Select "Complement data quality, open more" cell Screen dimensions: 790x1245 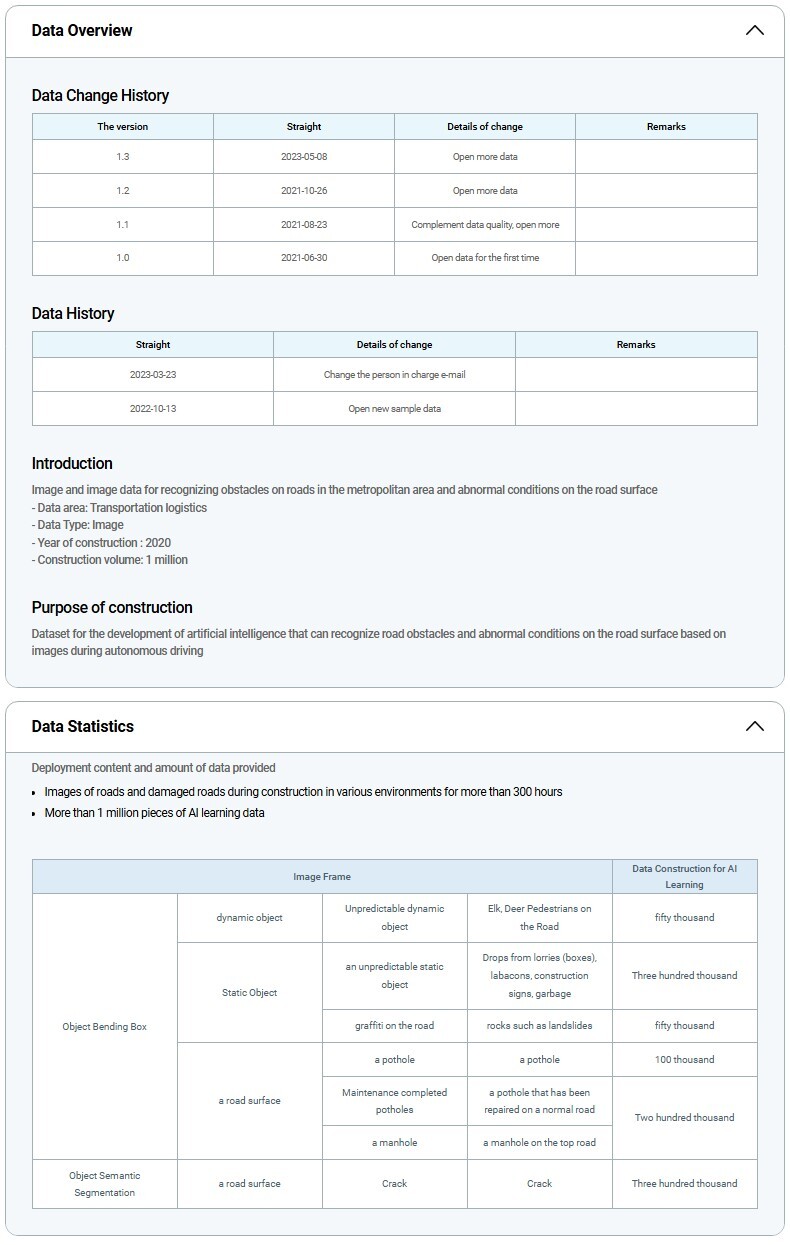485,225
